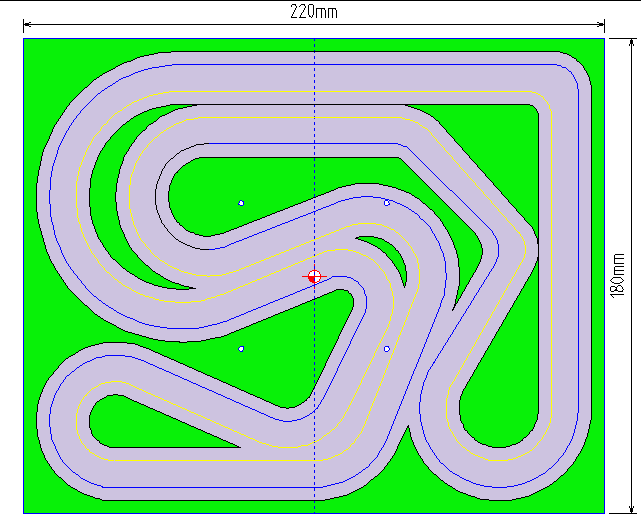This screenshot has width=641, height=519.
Task: Pick the lower-left white hole marker
Action: [x=241, y=349]
